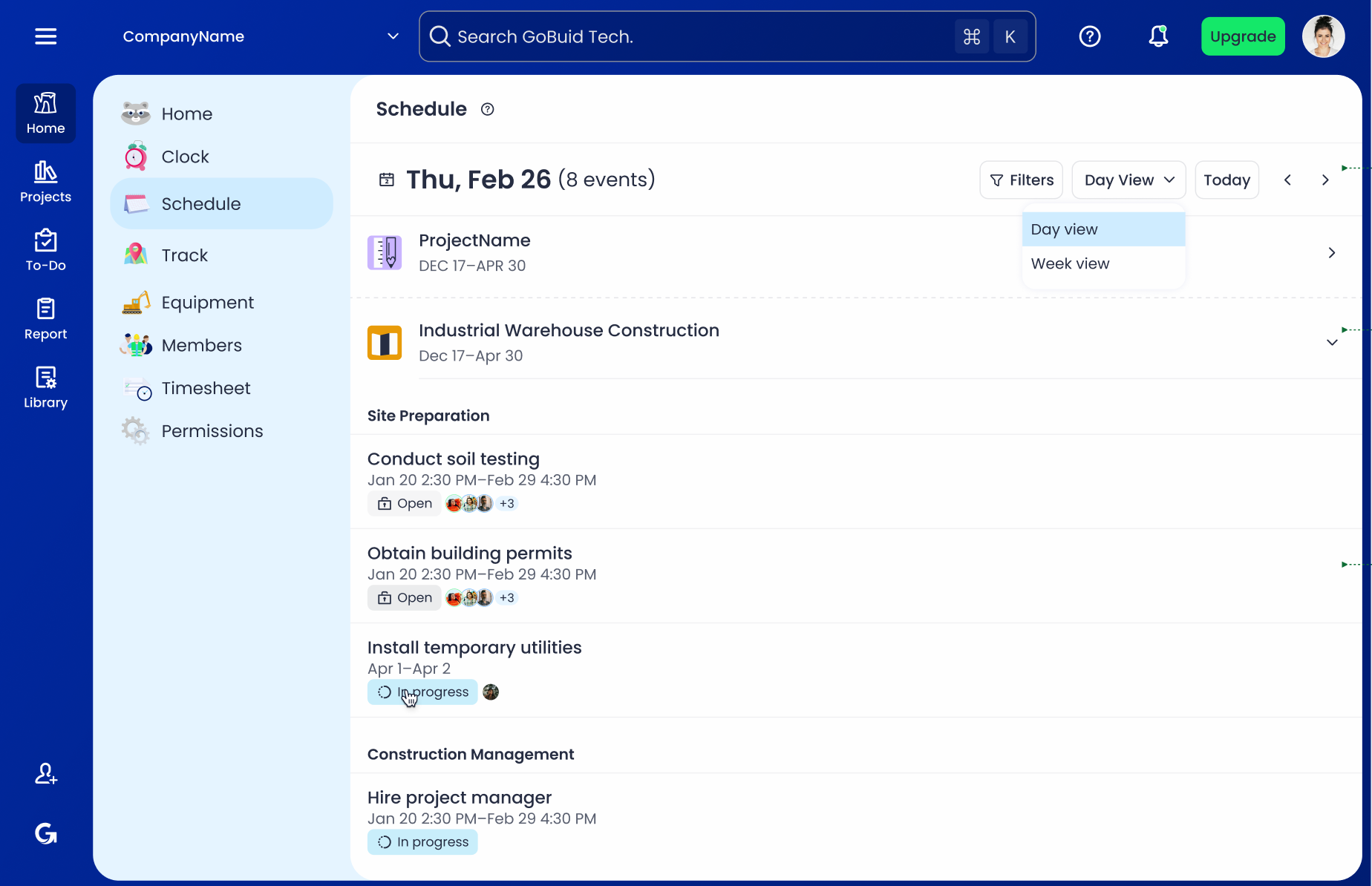Open the To-Do section icon
This screenshot has width=1372, height=886.
[45, 251]
